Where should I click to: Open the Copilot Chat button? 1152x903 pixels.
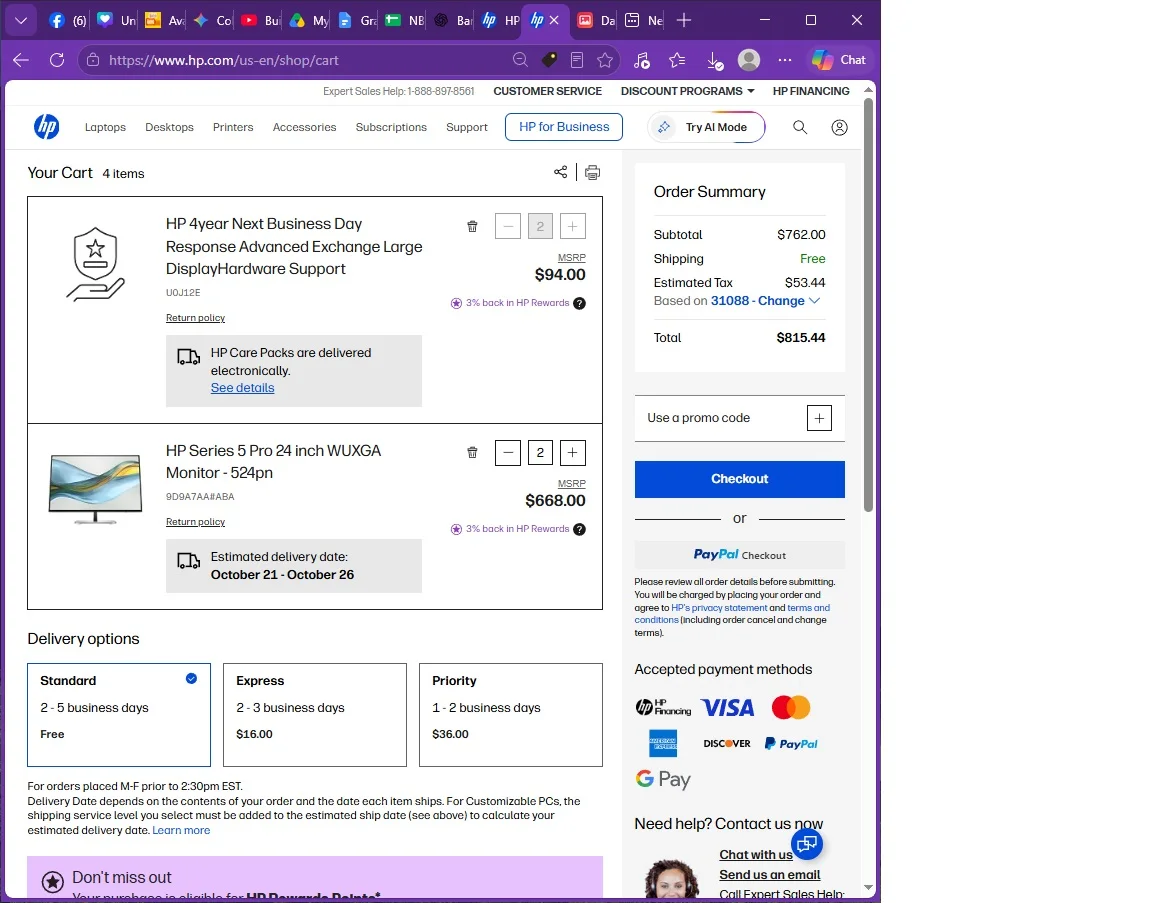838,60
